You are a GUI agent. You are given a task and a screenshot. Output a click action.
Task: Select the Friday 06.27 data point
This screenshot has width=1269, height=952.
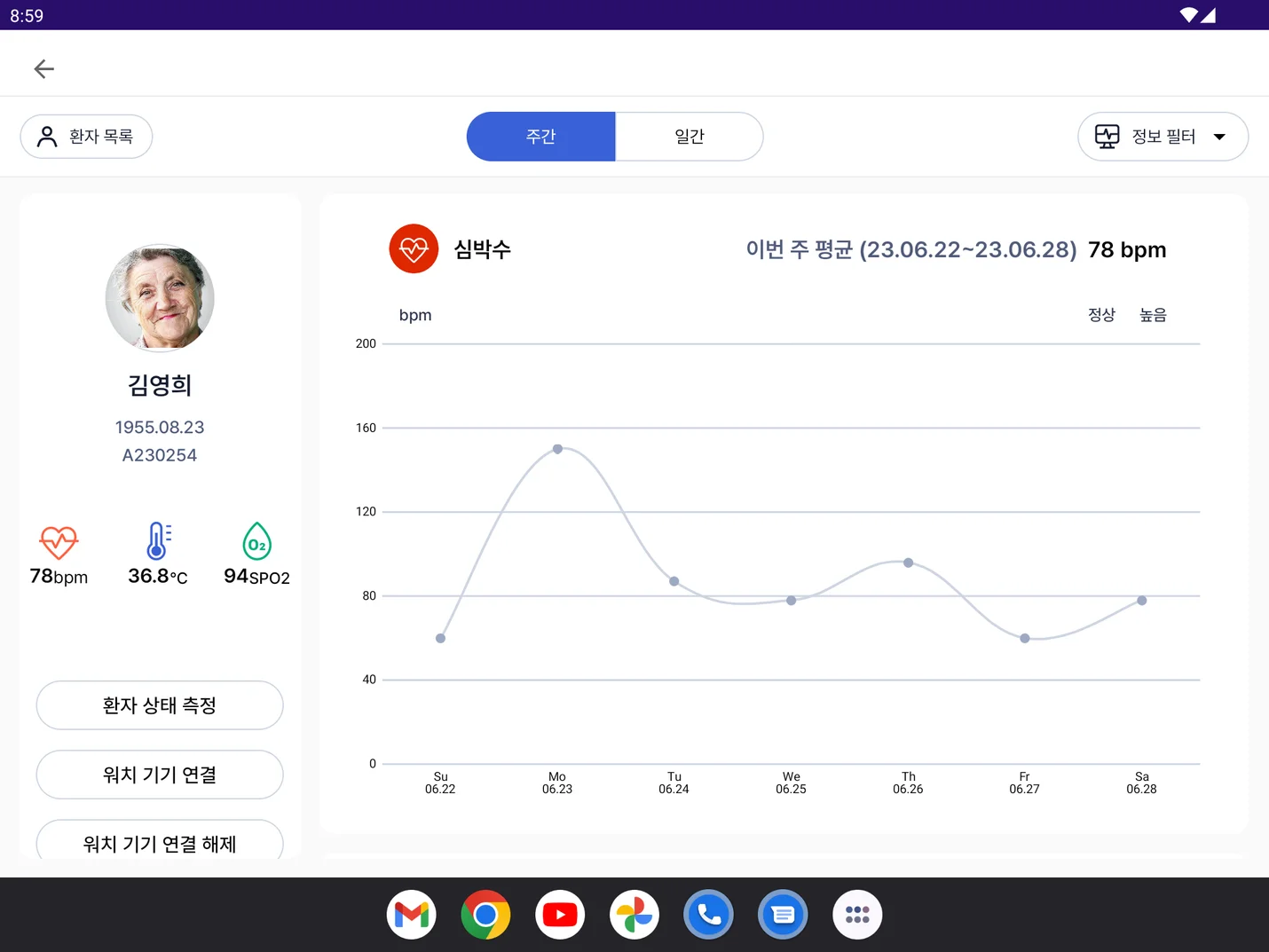[1025, 638]
